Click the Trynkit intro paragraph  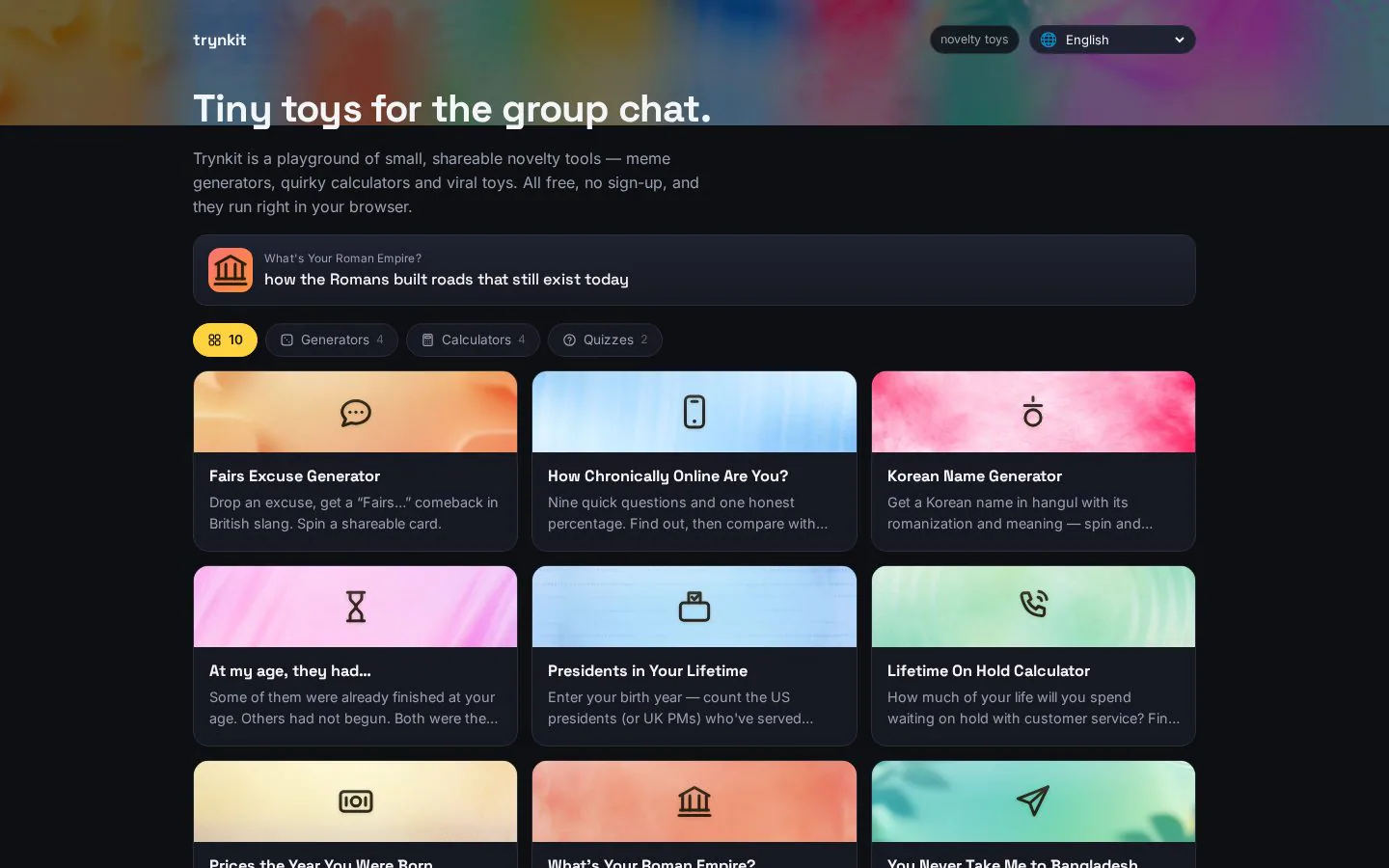pos(446,182)
